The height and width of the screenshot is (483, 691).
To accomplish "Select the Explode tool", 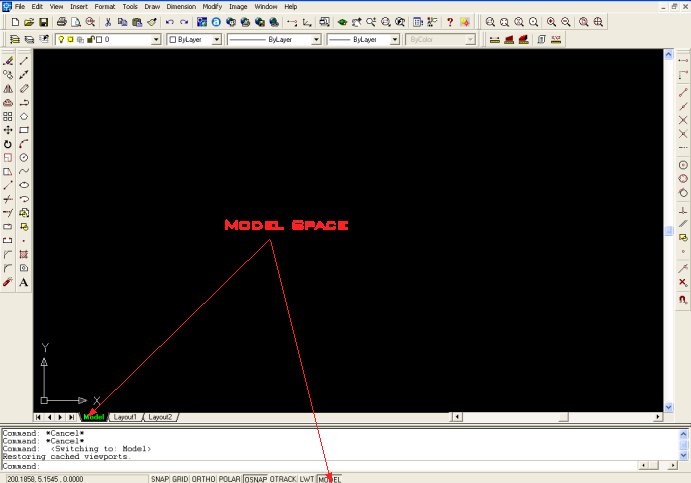I will pos(8,282).
